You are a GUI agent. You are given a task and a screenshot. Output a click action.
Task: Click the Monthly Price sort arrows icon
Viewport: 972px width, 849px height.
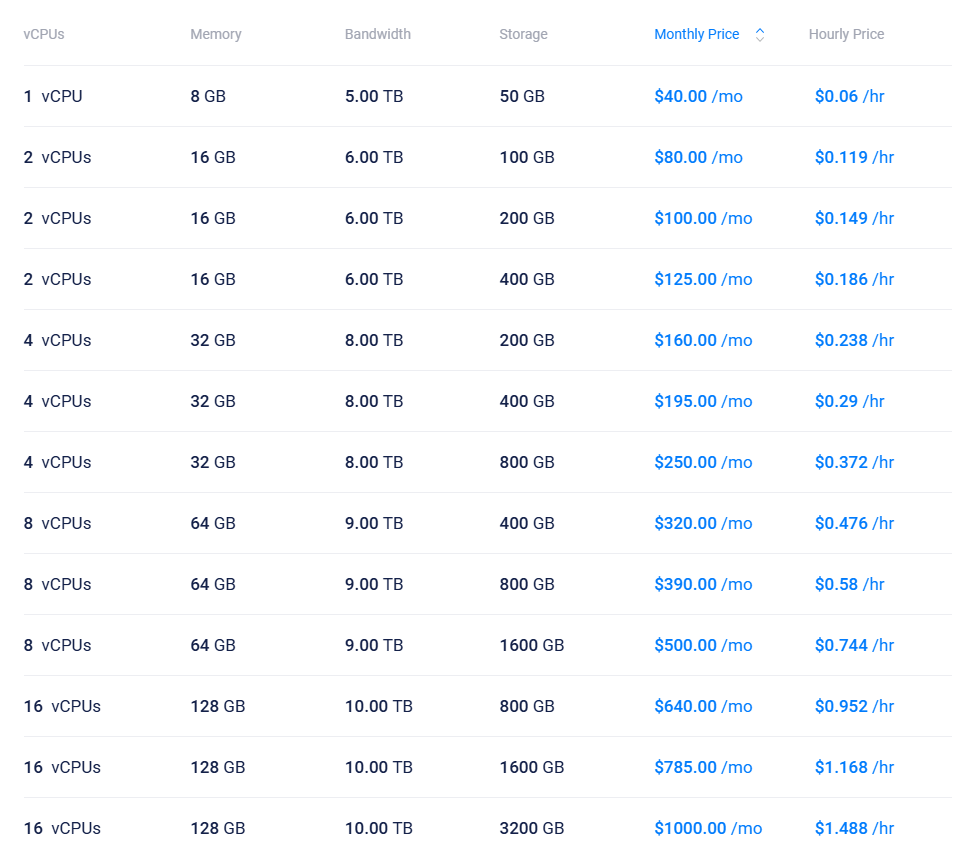point(760,35)
